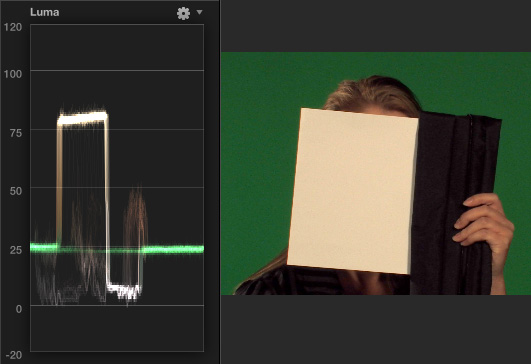Click the bright white plateau in waveform
The height and width of the screenshot is (364, 531).
(x=82, y=119)
